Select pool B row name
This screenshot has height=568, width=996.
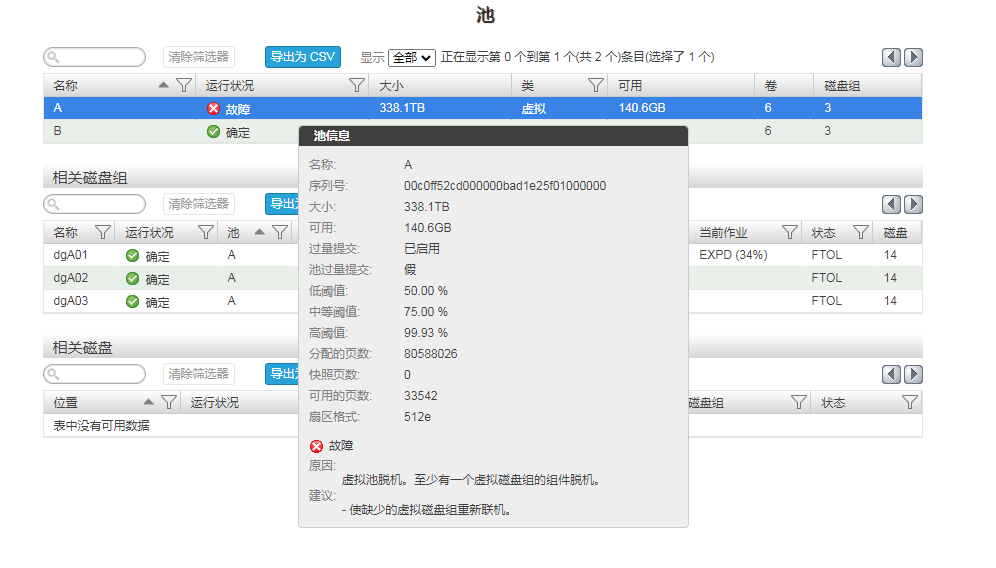pyautogui.click(x=58, y=131)
